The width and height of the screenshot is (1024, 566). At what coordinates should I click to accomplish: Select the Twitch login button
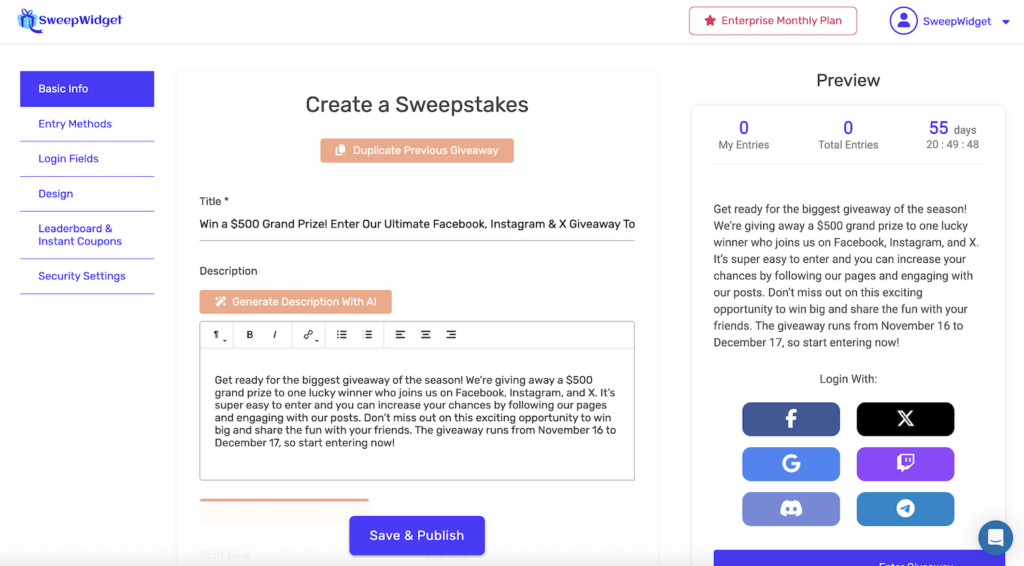905,464
